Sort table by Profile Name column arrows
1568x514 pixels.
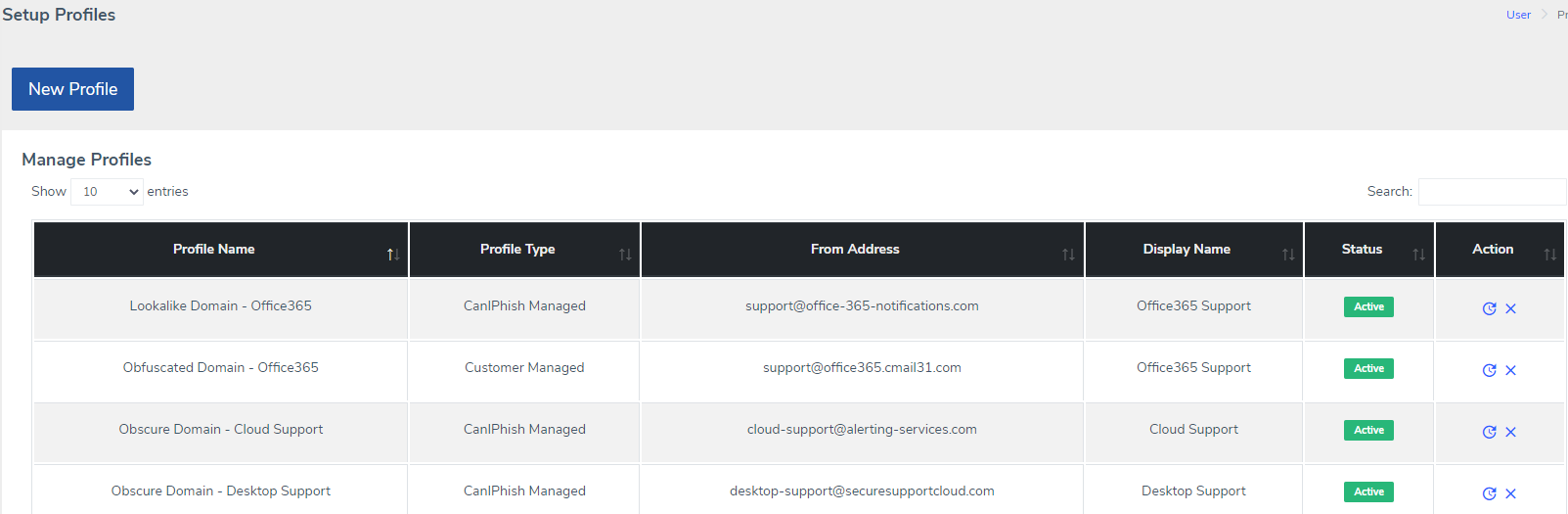393,255
